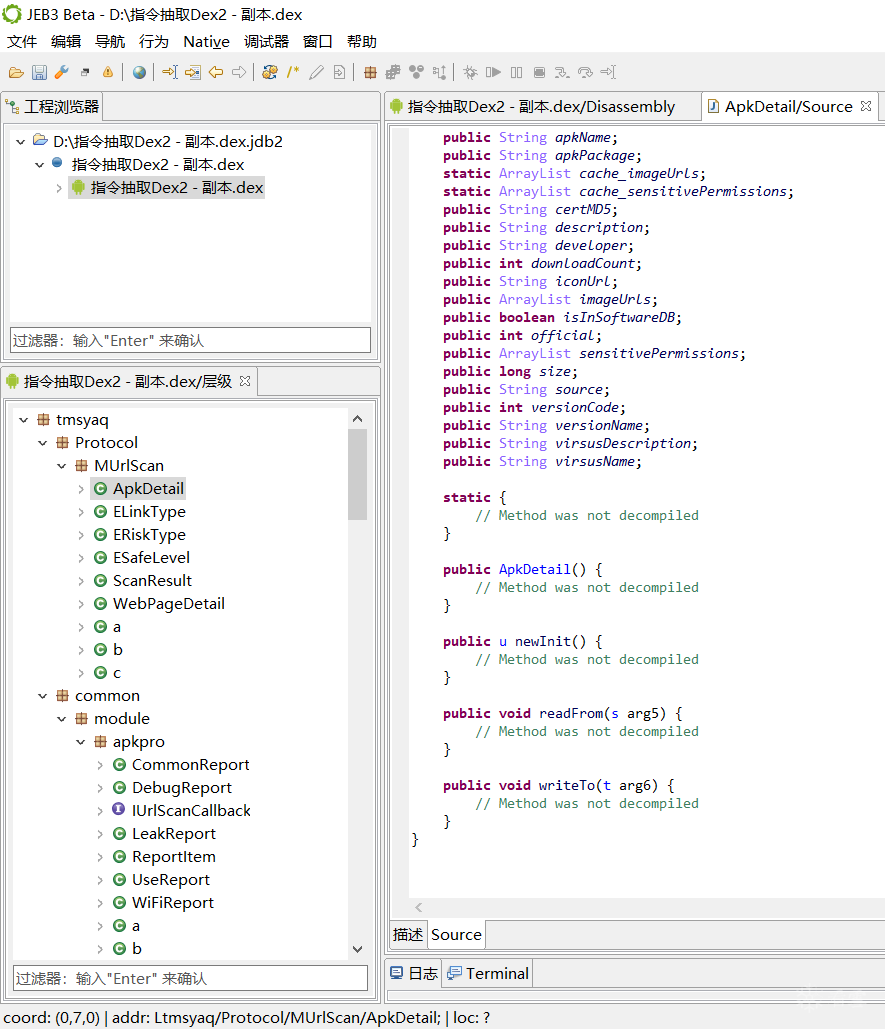Click the hierarchy scrollbar down arrow
885x1029 pixels.
click(x=358, y=949)
